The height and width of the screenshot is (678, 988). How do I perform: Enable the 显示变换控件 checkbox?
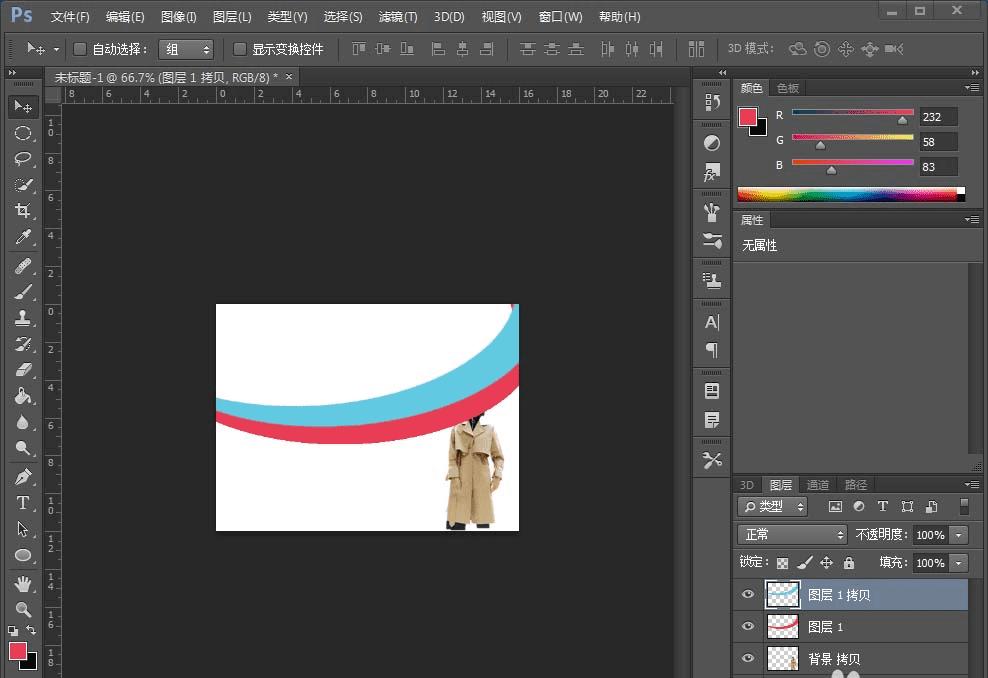240,49
